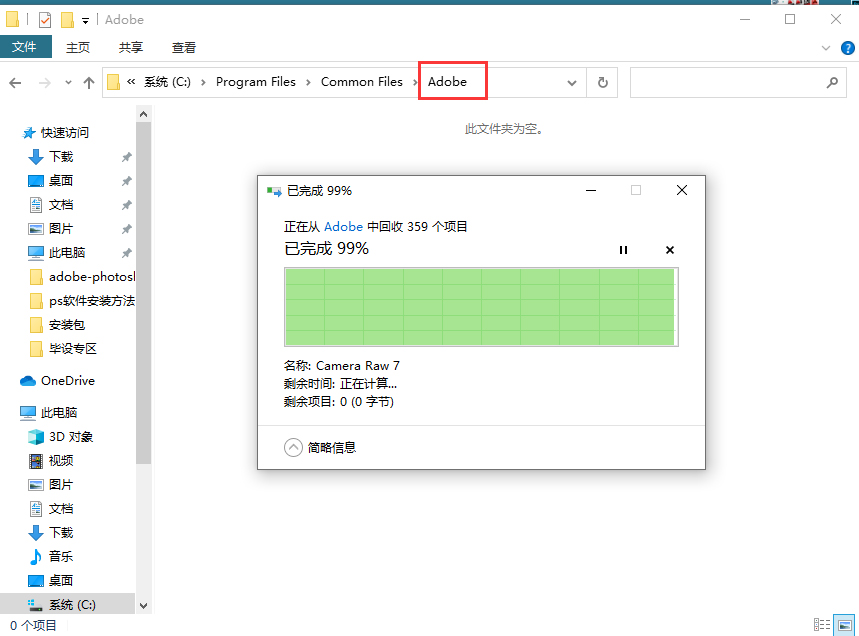The image size is (859, 636).
Task: Refresh the current folder
Action: point(602,83)
